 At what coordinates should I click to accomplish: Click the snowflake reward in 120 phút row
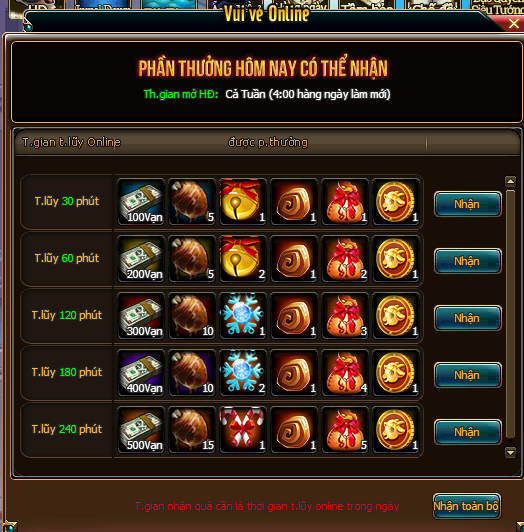[243, 316]
